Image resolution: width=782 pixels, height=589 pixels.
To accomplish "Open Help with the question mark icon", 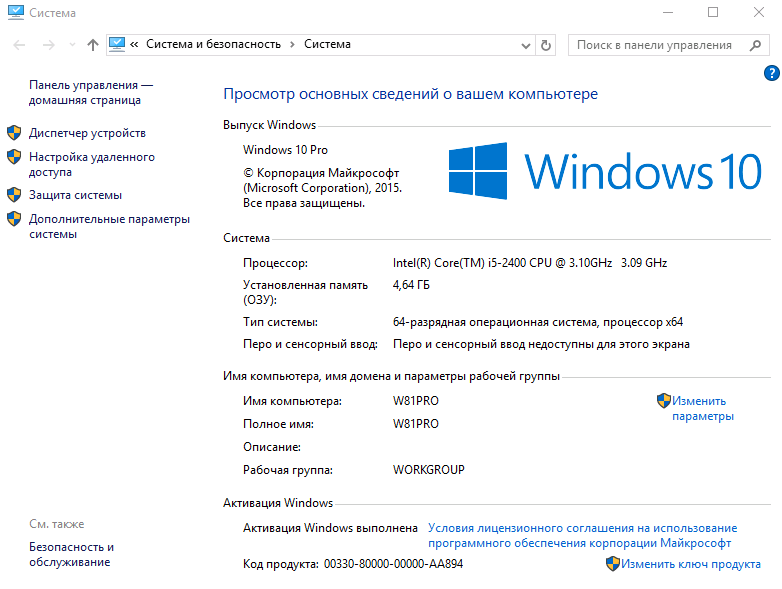I will (771, 73).
